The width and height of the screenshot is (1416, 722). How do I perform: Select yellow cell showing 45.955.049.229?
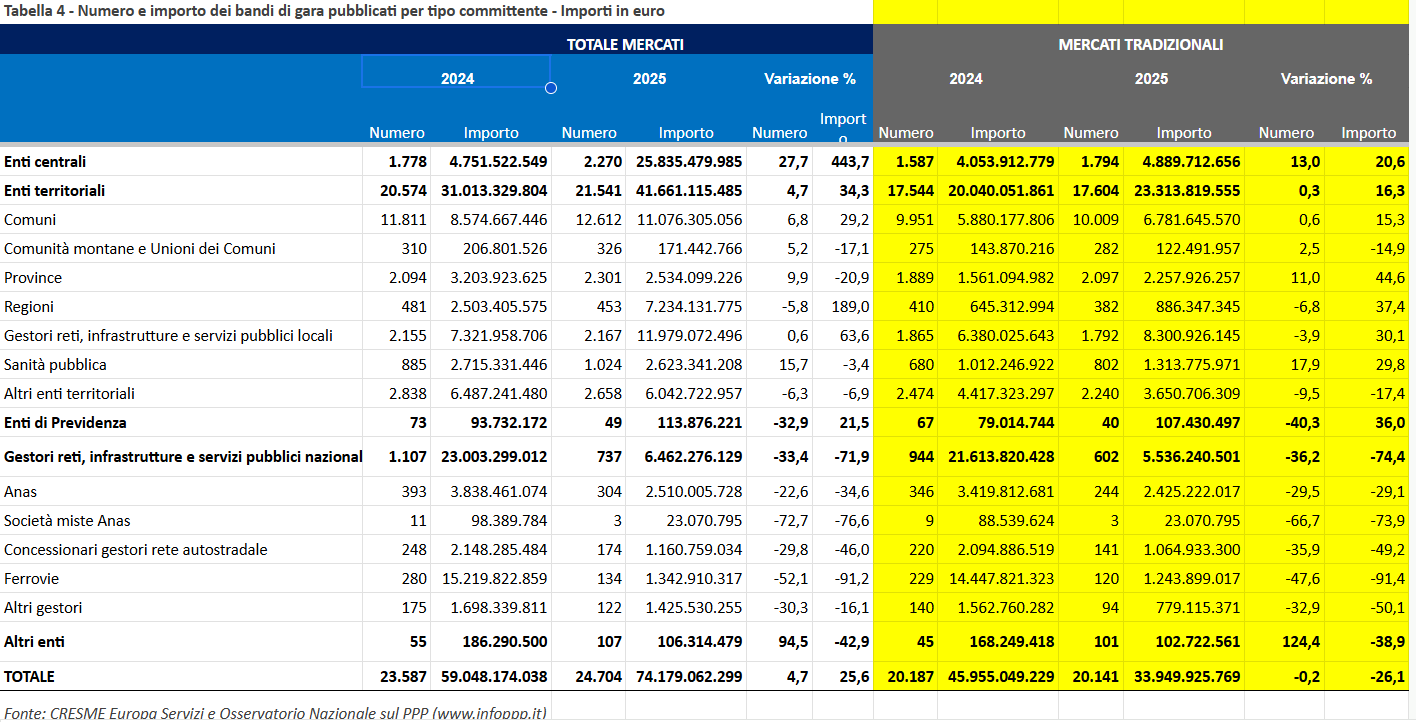(998, 677)
